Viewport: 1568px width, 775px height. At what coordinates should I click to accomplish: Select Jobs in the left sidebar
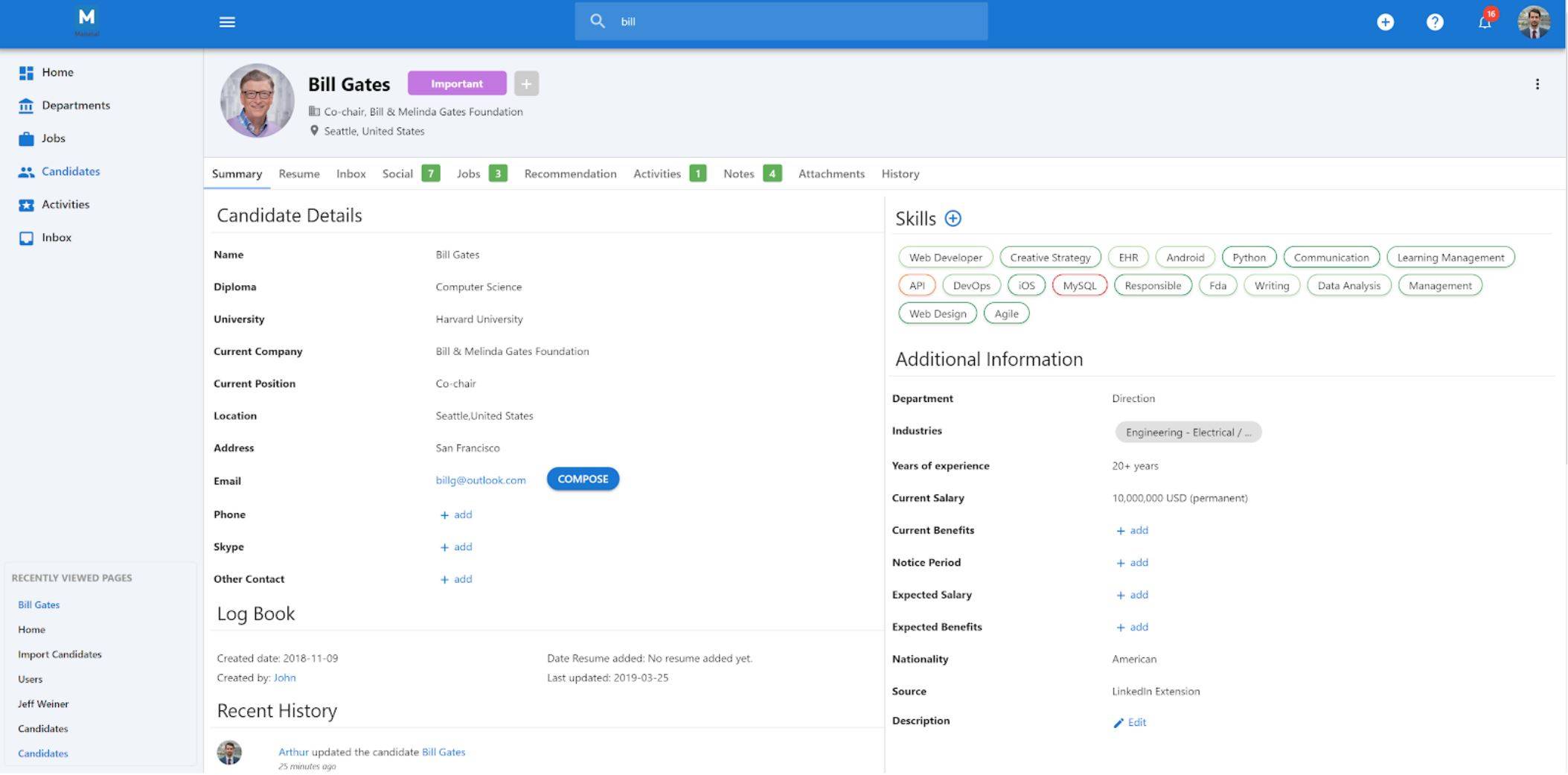tap(53, 138)
